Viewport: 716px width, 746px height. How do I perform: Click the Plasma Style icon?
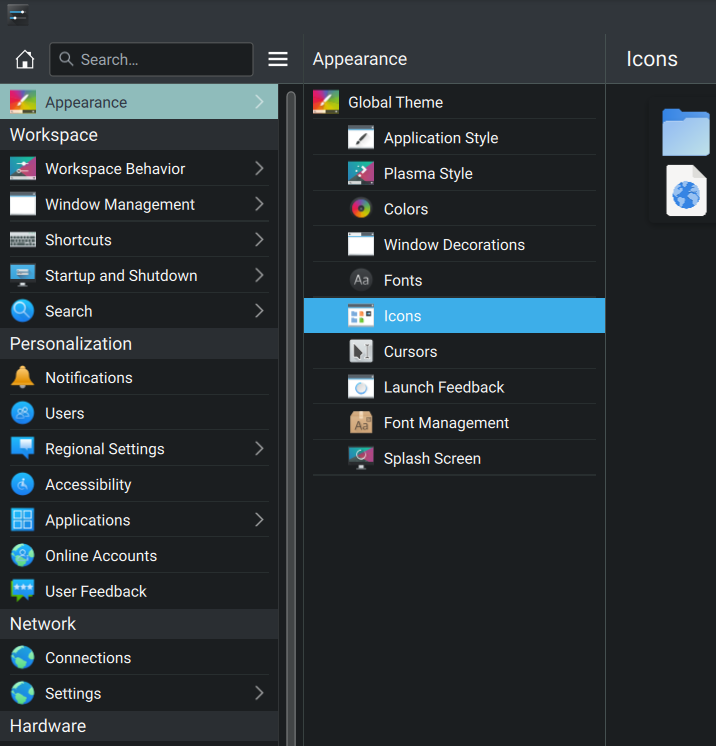361,173
